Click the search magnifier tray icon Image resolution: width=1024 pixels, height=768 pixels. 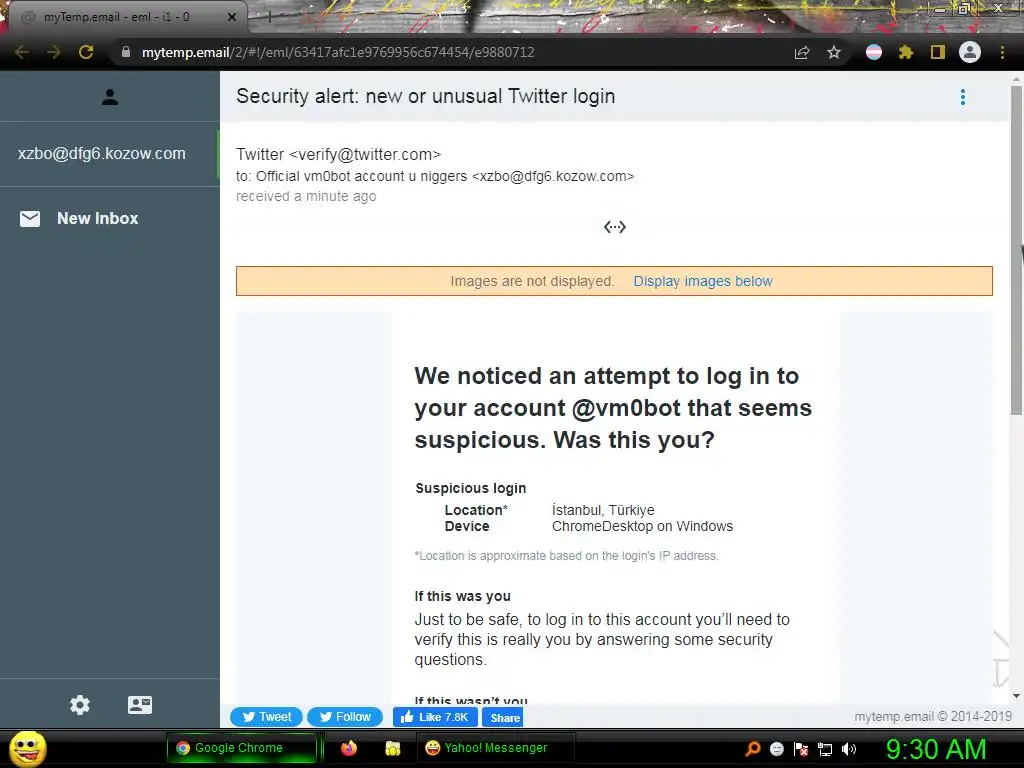coord(752,748)
